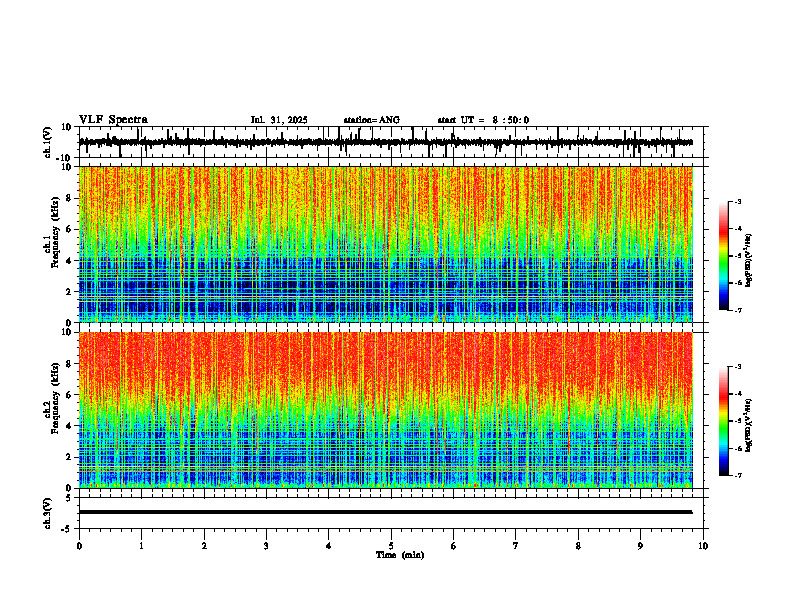This screenshot has height=612, width=792.
Task: Click the "VLF Spectra" title text
Action: [113, 120]
